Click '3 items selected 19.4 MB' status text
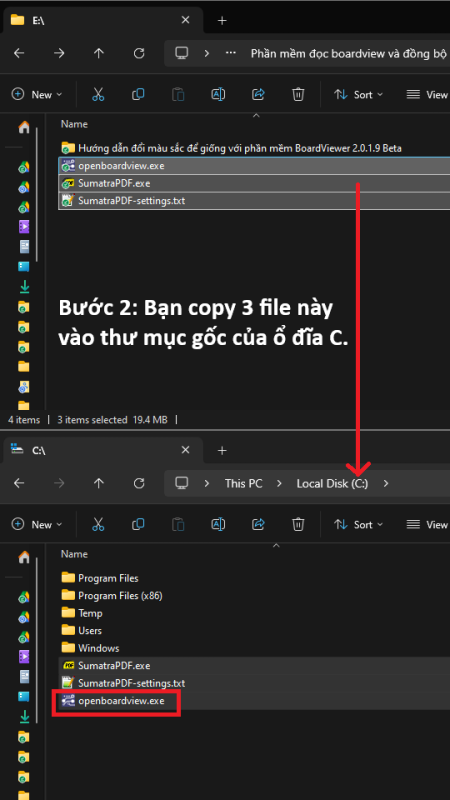Image resolution: width=450 pixels, height=800 pixels. pos(112,420)
